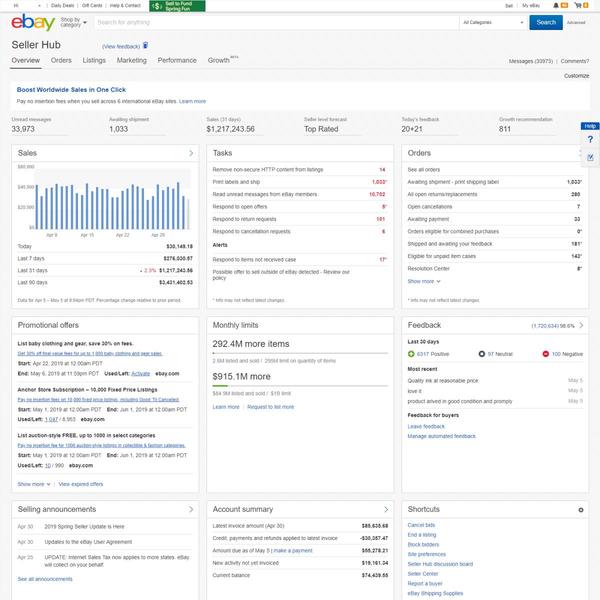This screenshot has width=600, height=600.
Task: Click the $915.1M amount limit progress bar
Action: pyautogui.click(x=300, y=386)
